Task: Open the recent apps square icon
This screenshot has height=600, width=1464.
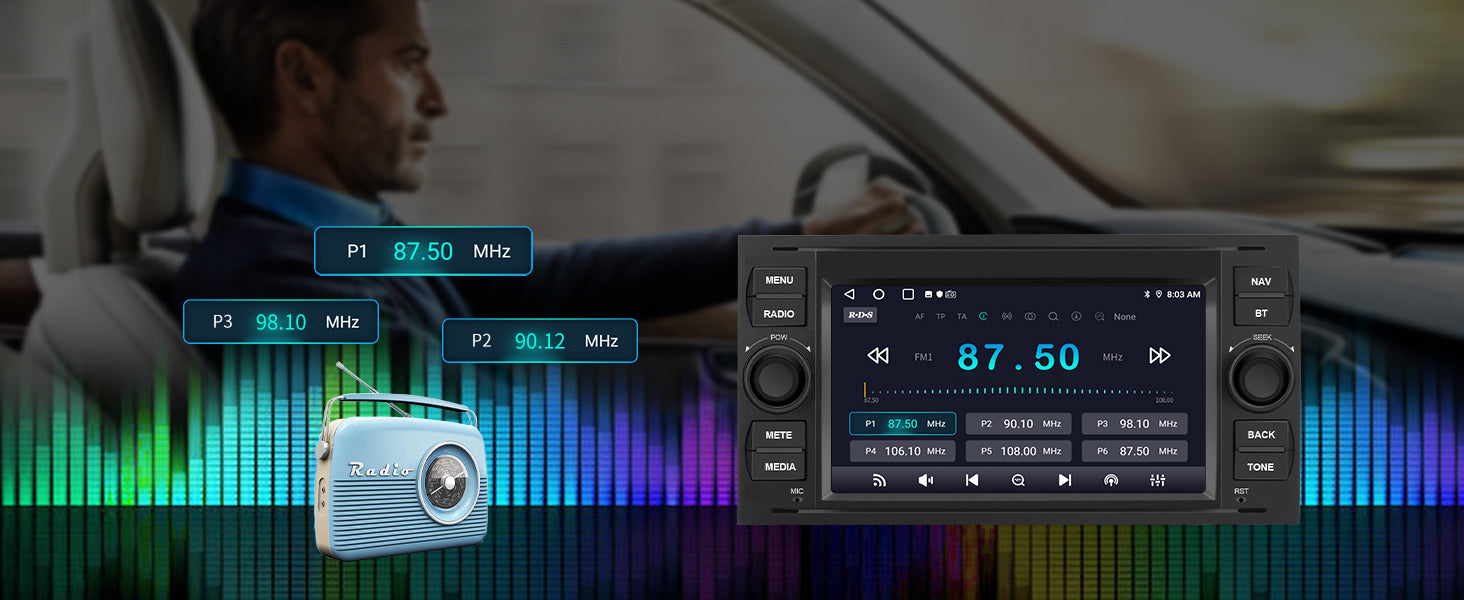Action: (x=908, y=294)
